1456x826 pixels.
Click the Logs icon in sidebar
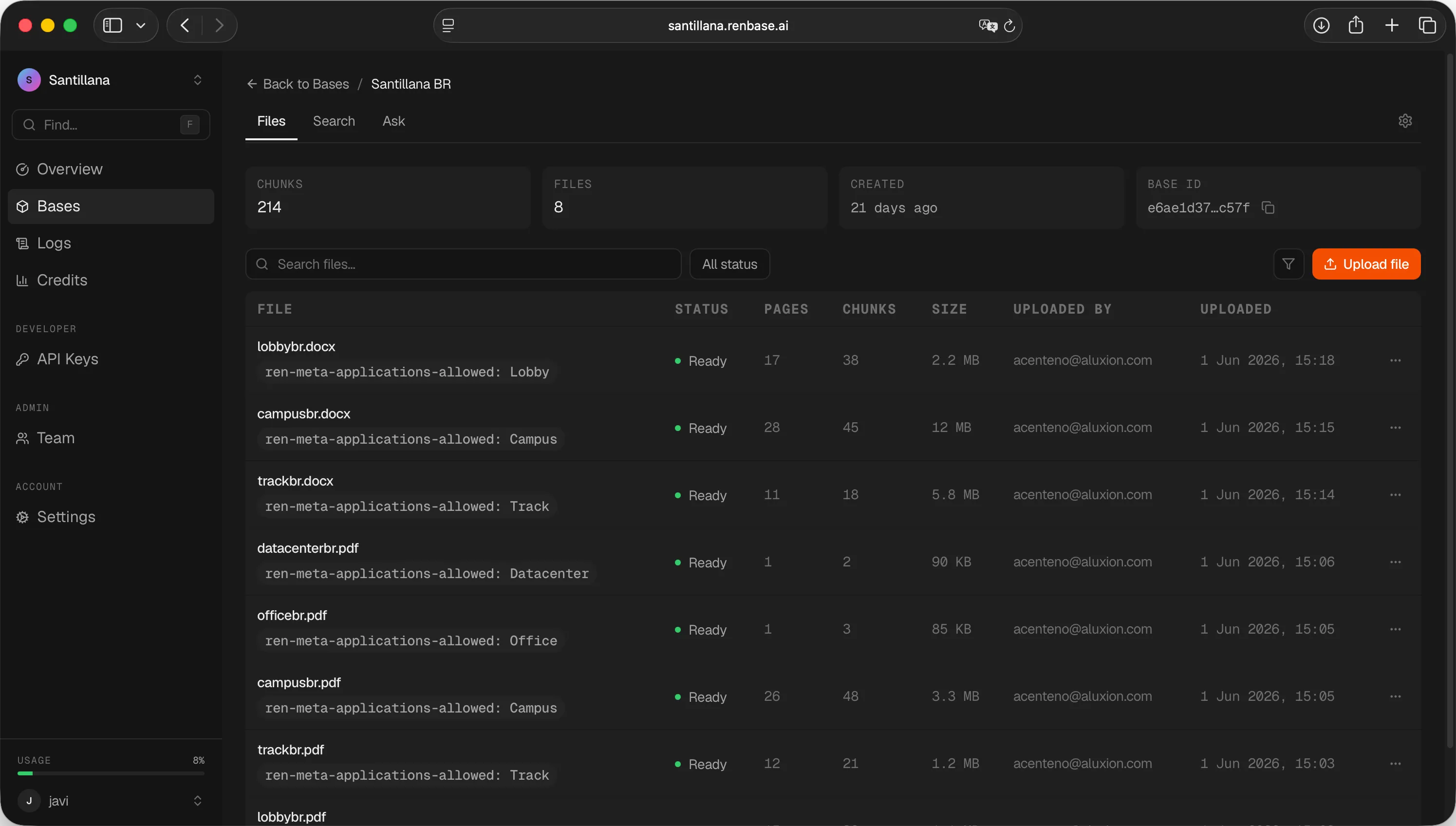[x=22, y=244]
